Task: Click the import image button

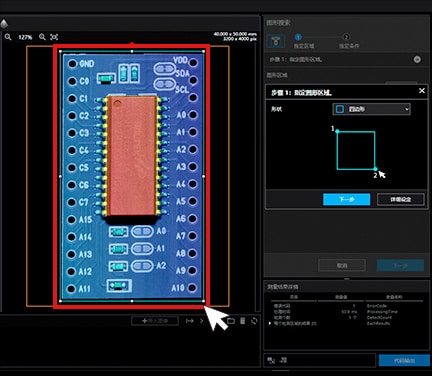Action: click(x=155, y=321)
